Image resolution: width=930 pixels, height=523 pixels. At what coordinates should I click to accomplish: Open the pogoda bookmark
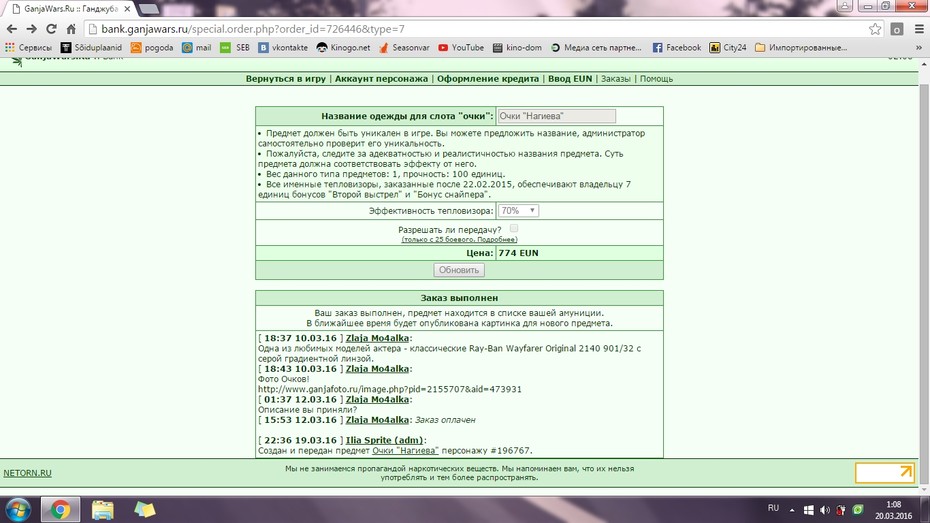pyautogui.click(x=152, y=47)
